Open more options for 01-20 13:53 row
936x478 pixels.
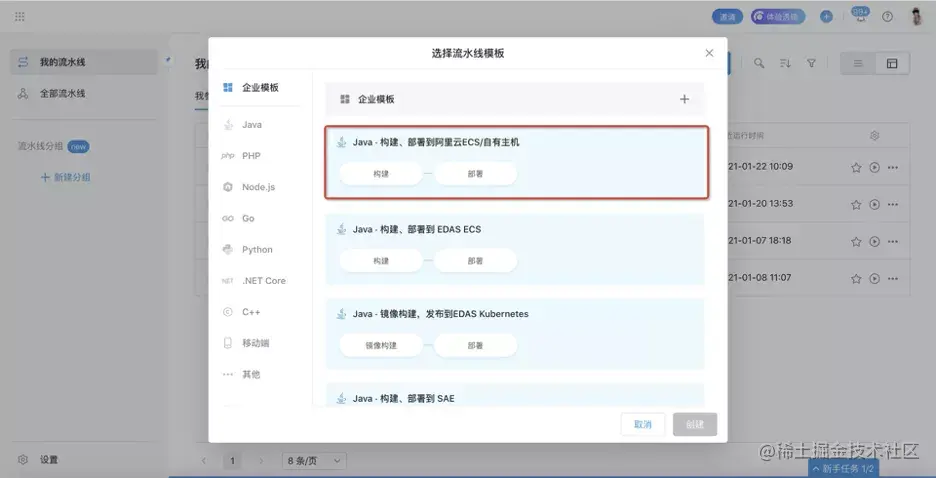pos(893,205)
